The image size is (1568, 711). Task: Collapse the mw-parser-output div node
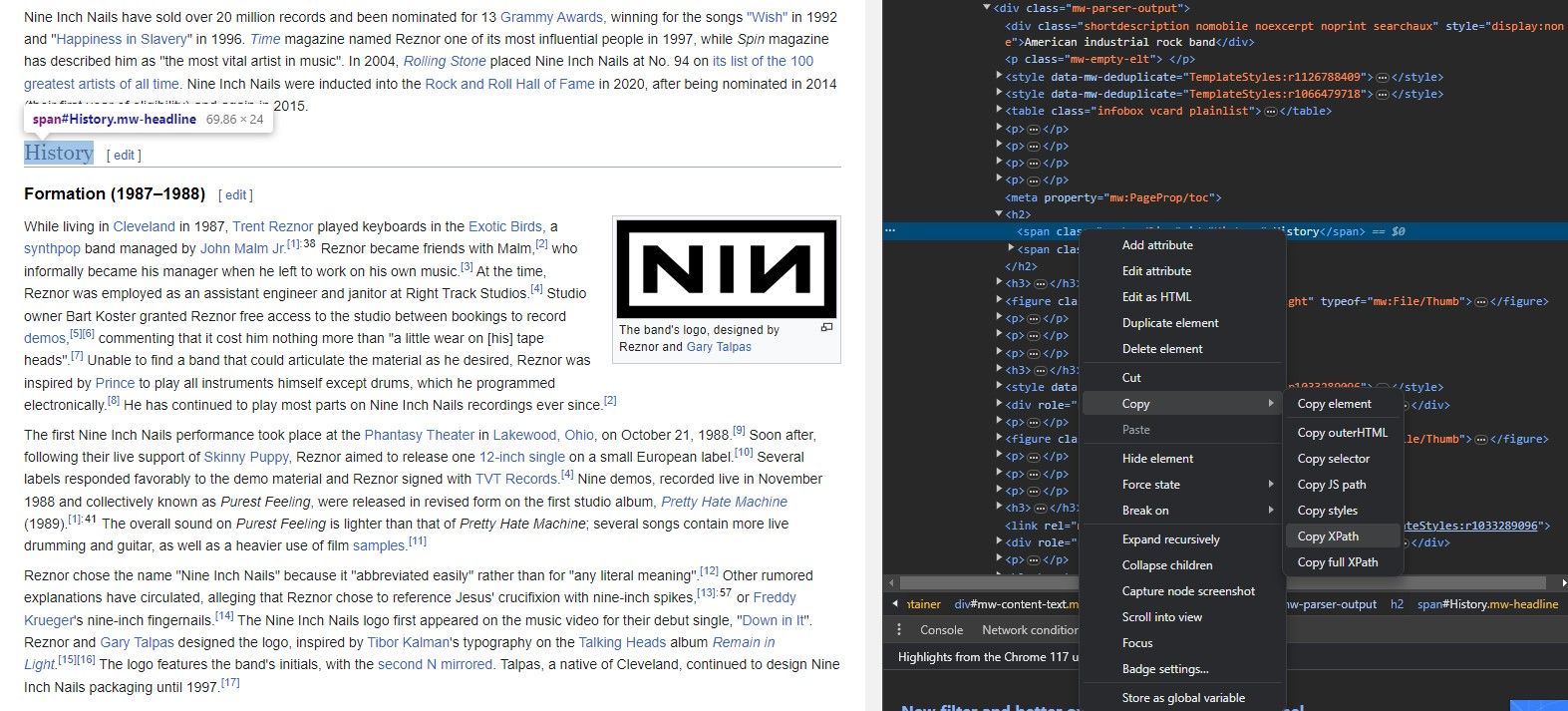point(987,8)
